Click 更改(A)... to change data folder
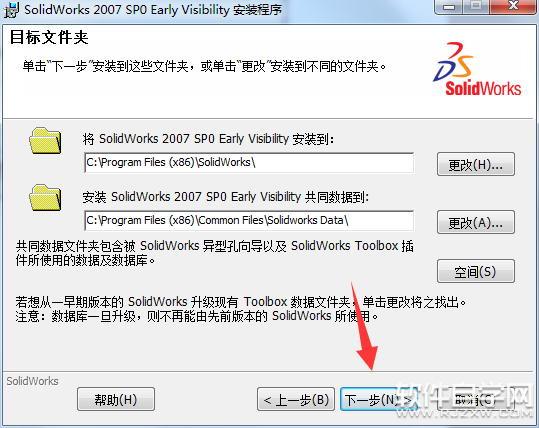Viewport: 539px width, 428px height. (476, 222)
